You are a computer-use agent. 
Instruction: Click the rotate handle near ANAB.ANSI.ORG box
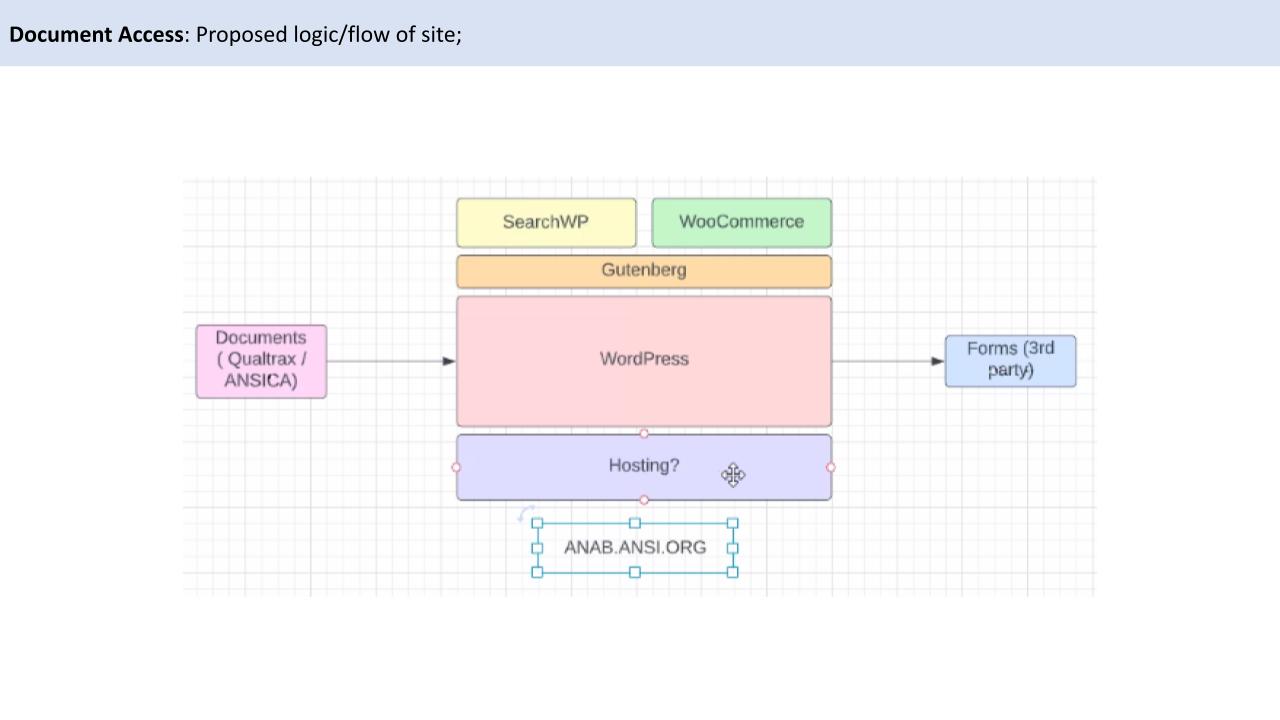coord(525,514)
